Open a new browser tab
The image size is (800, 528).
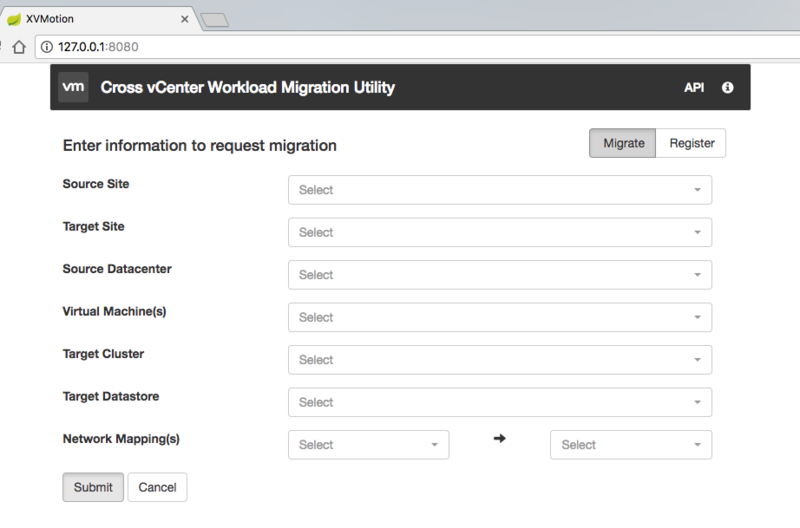click(215, 20)
